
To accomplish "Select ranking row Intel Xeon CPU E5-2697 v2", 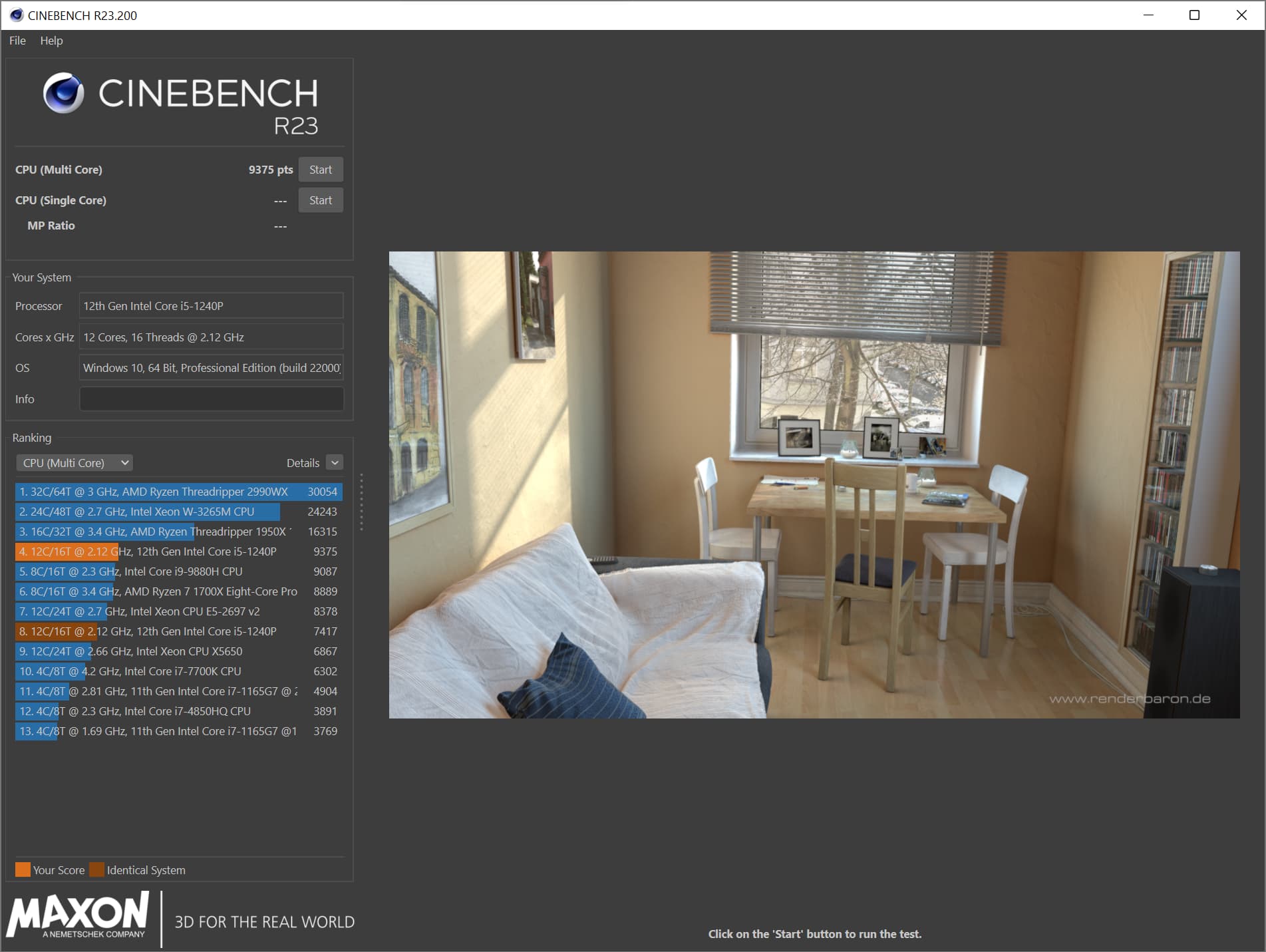I will [179, 611].
